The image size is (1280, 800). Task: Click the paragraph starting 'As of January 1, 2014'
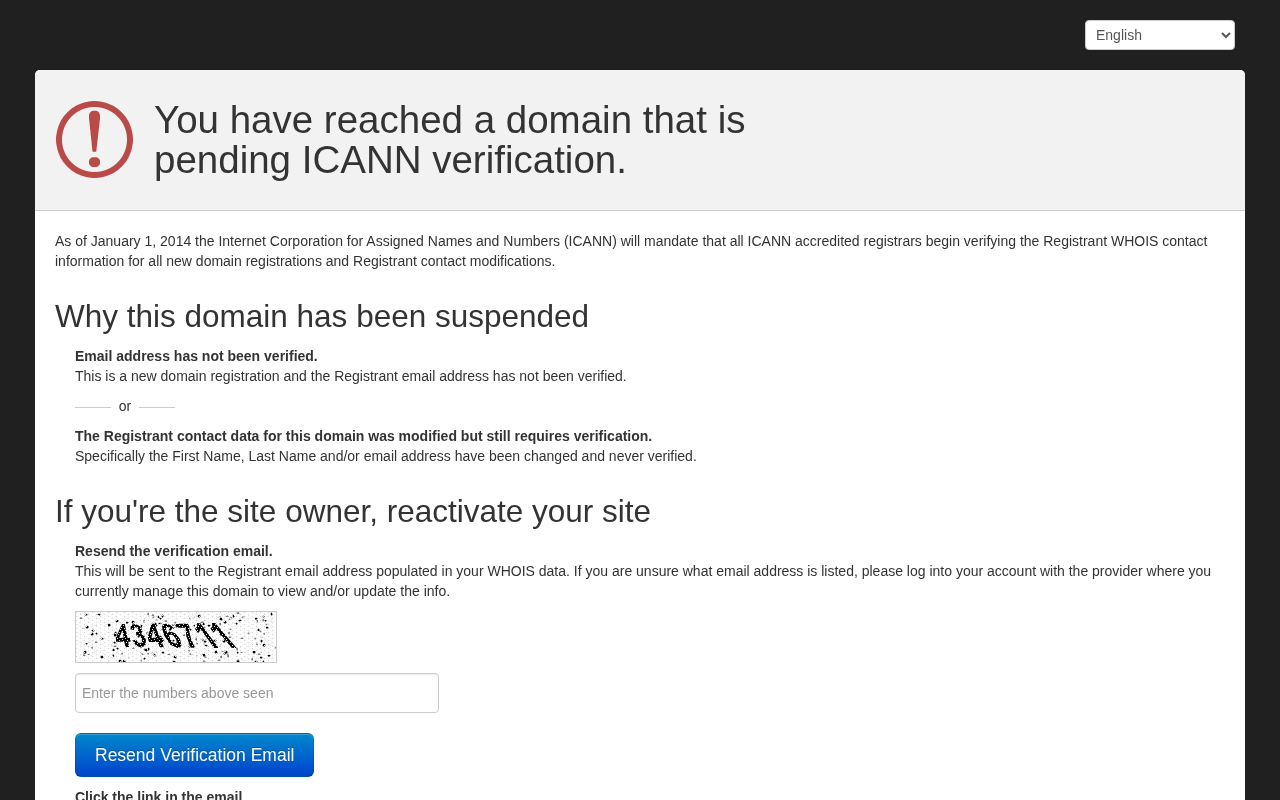click(631, 251)
